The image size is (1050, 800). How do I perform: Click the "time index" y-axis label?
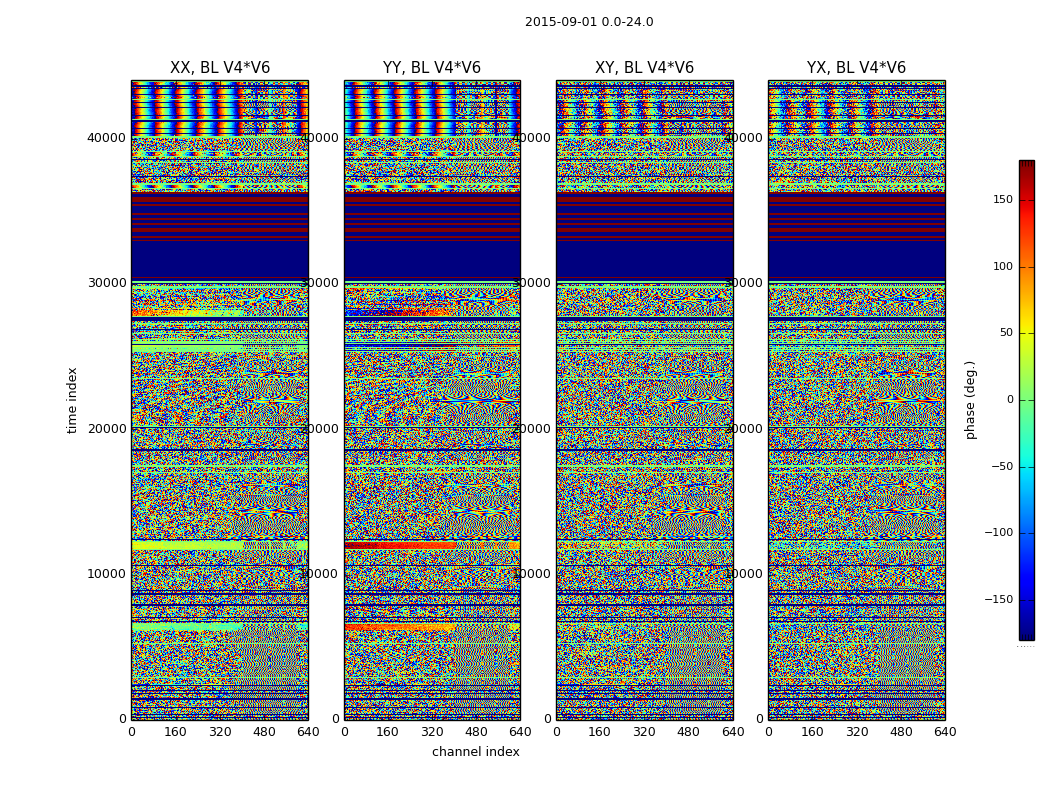(x=72, y=399)
